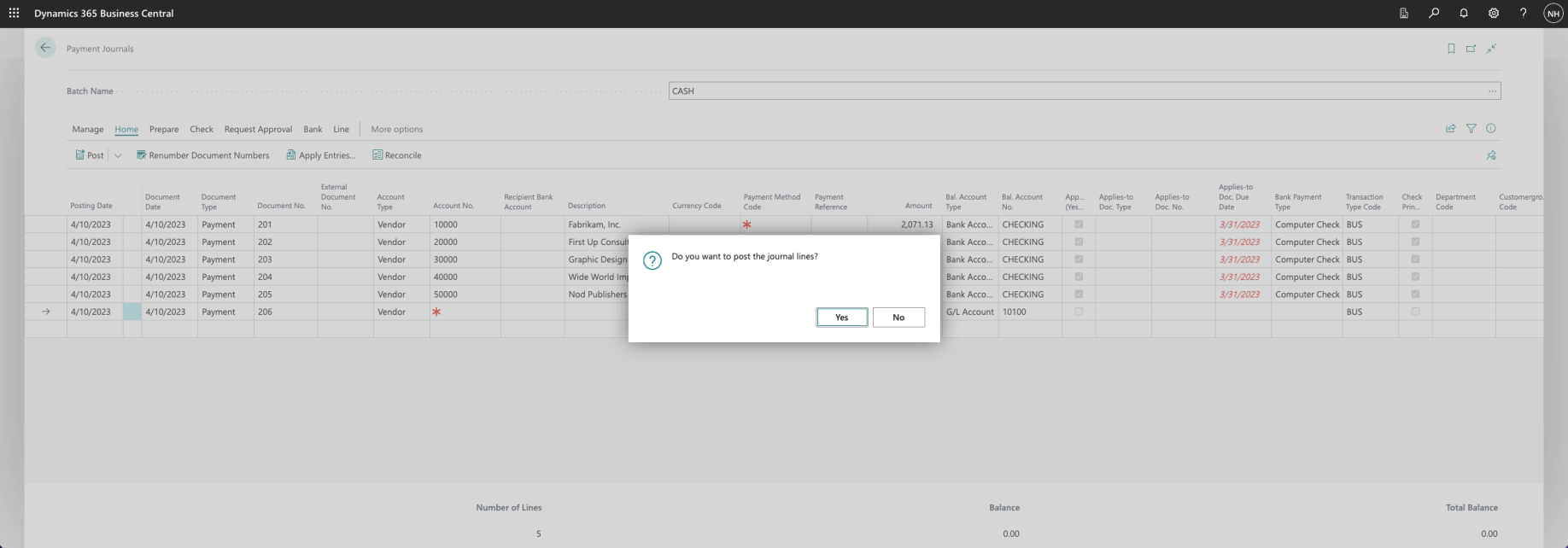Collapse the page with arrows icon
Image resolution: width=1568 pixels, height=548 pixels.
pos(1491,49)
